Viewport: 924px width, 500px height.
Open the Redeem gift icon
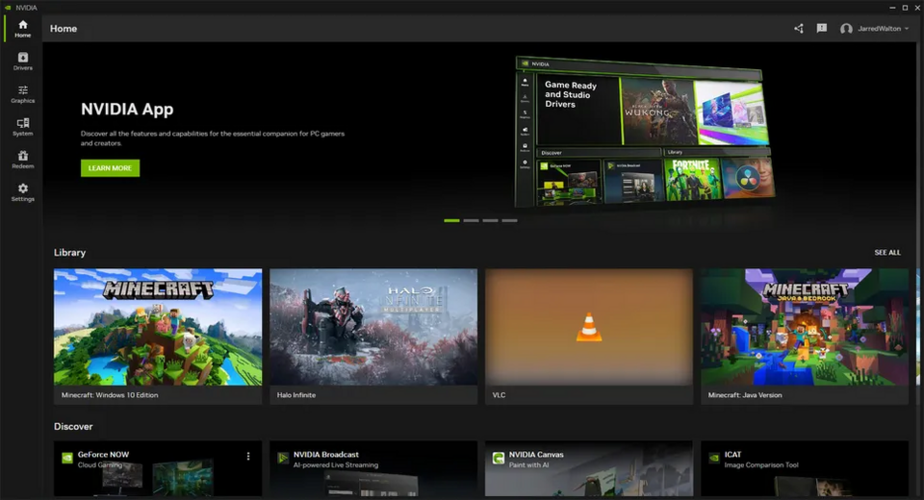pyautogui.click(x=22, y=159)
